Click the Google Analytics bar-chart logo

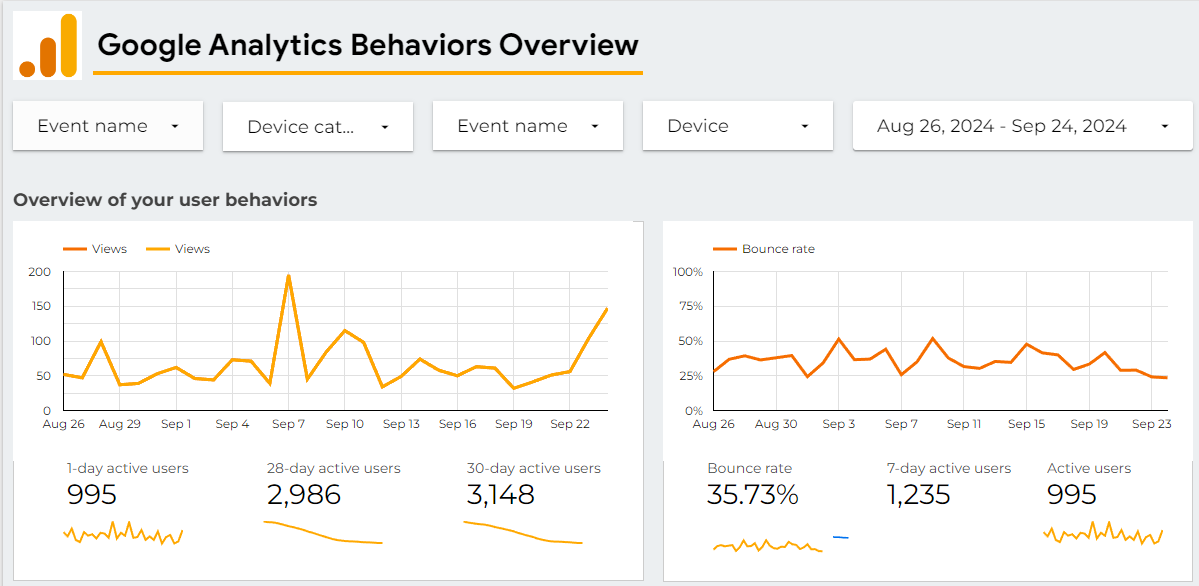point(47,46)
